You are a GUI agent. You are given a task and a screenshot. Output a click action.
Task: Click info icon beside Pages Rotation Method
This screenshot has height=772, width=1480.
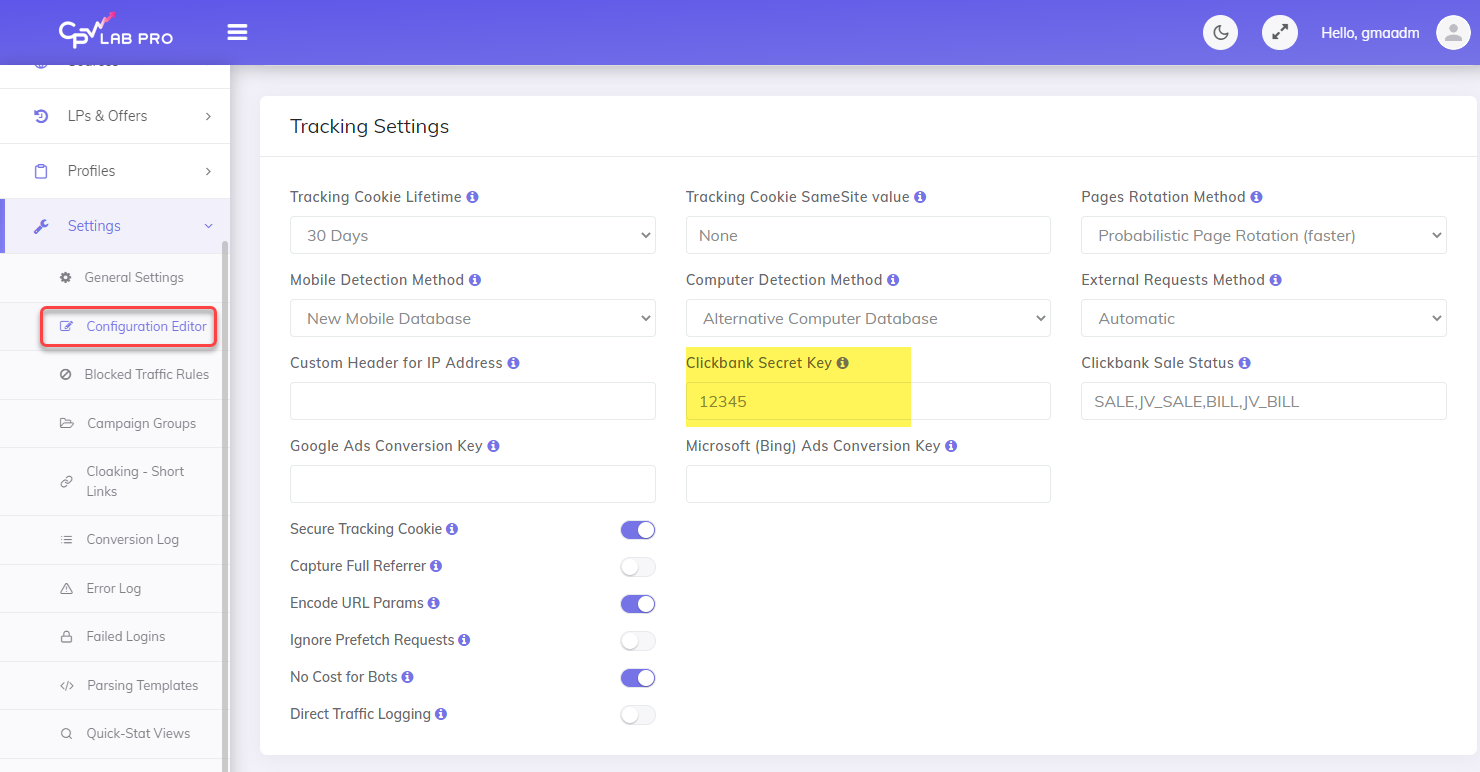tap(1256, 197)
